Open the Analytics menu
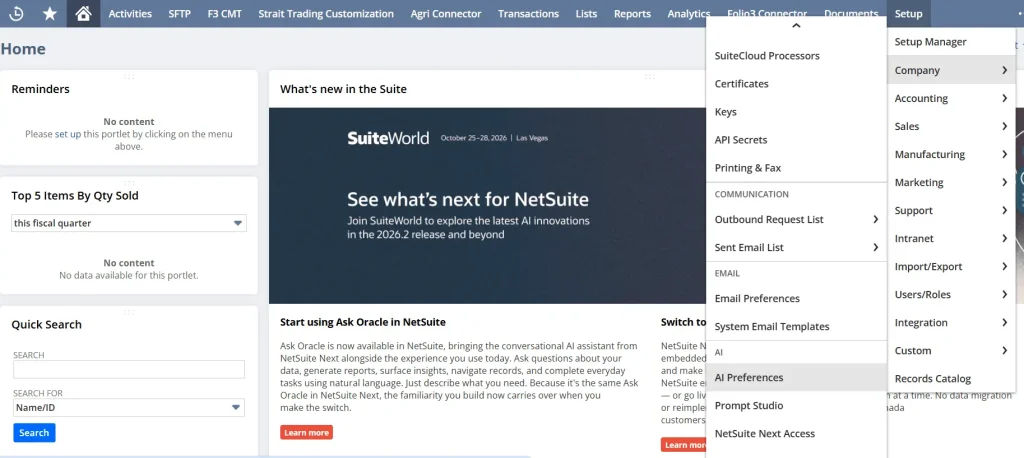The height and width of the screenshot is (458, 1024). (x=688, y=13)
